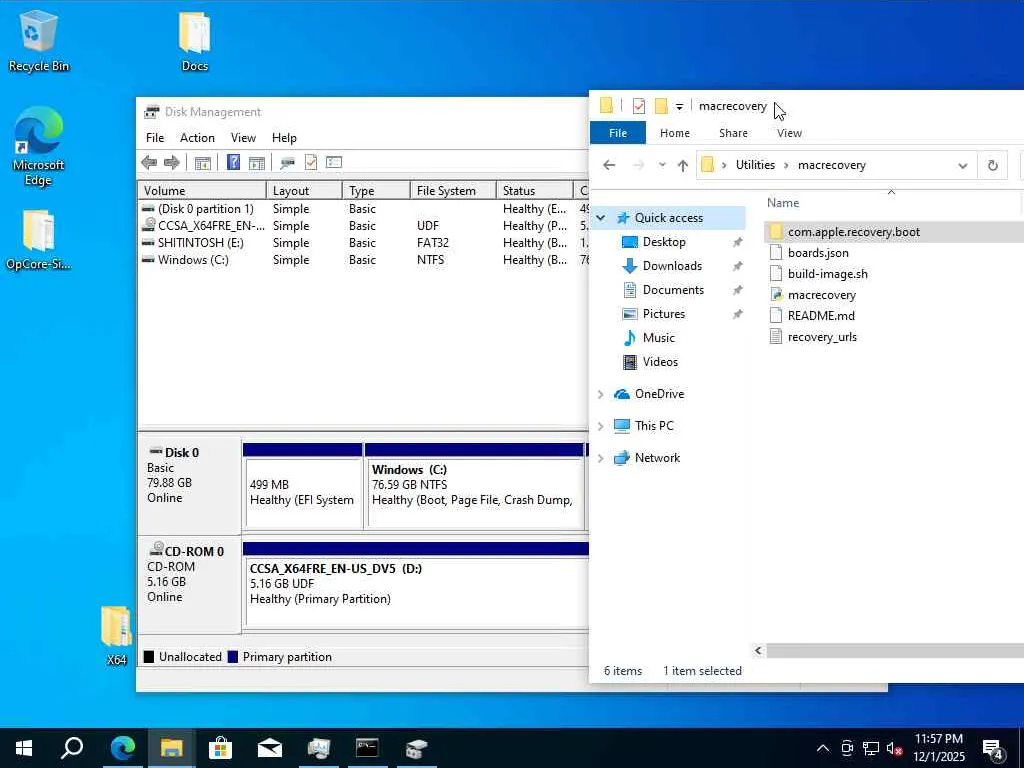The width and height of the screenshot is (1024, 768).
Task: Open Disk Management View menu
Action: (x=243, y=138)
